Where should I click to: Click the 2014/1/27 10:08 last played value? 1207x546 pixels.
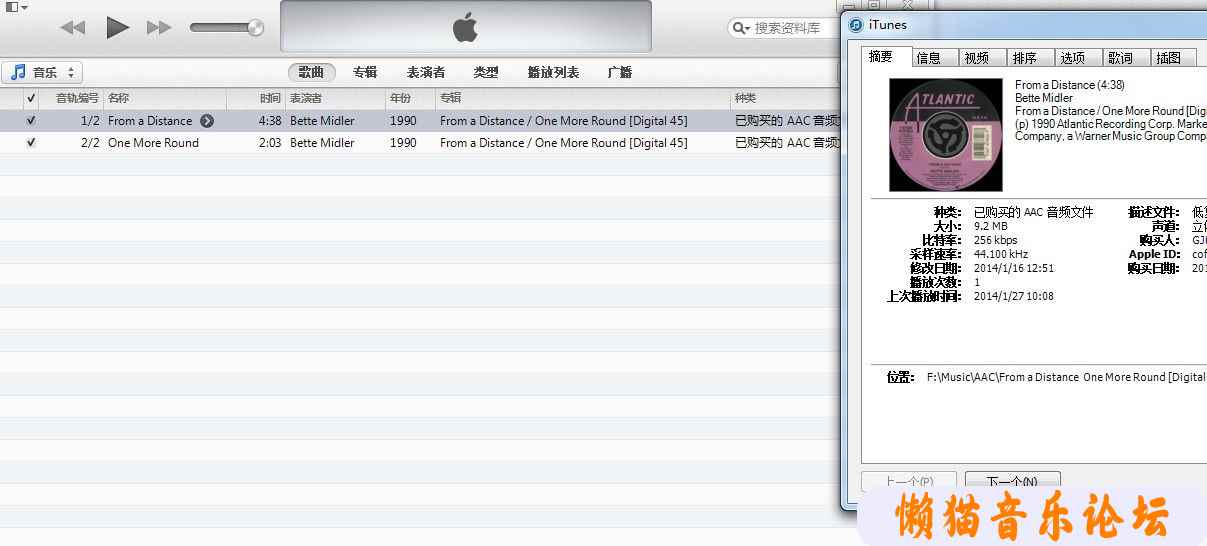tap(1014, 296)
